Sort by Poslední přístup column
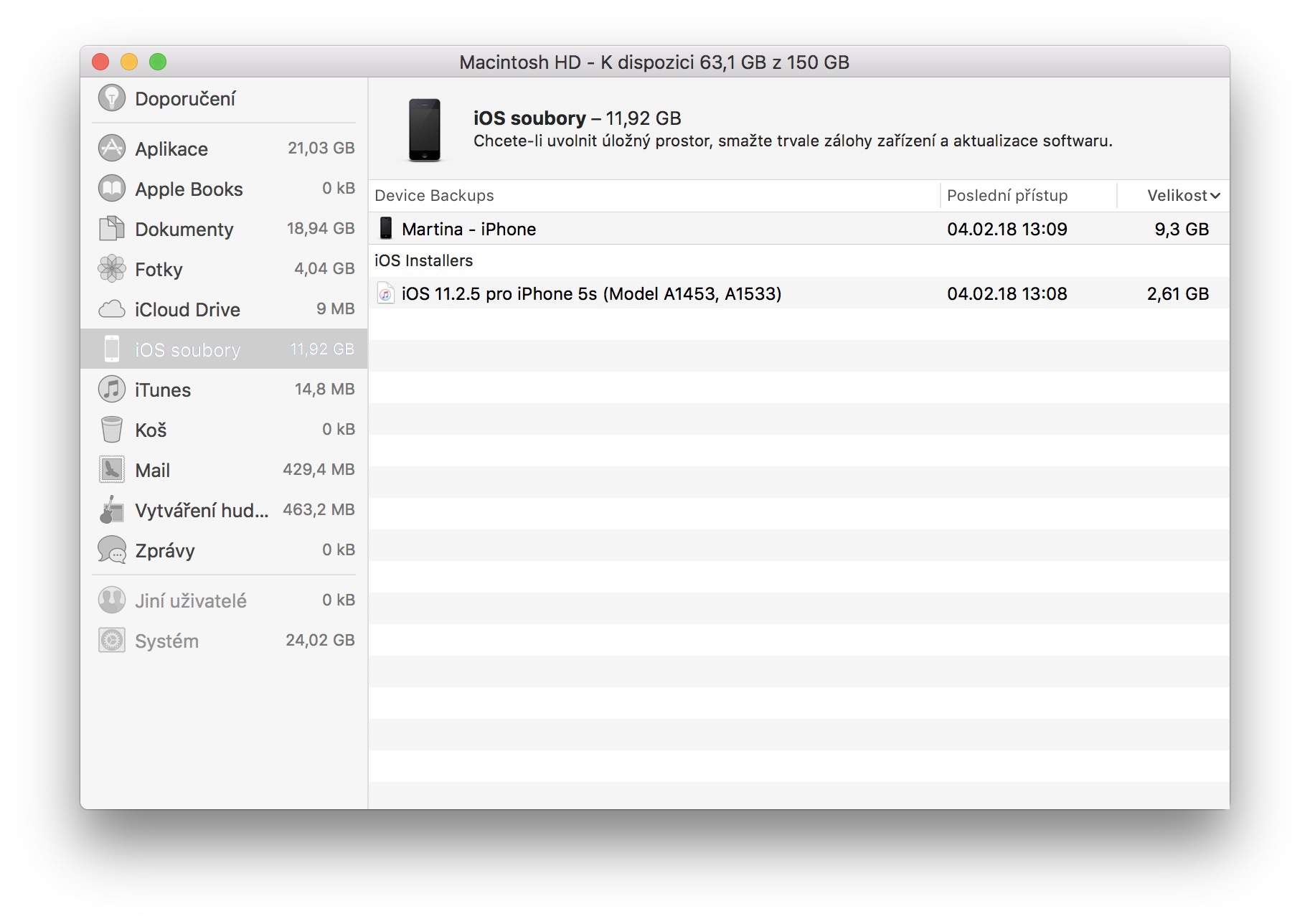This screenshot has width=1310, height=924. coord(1029,195)
